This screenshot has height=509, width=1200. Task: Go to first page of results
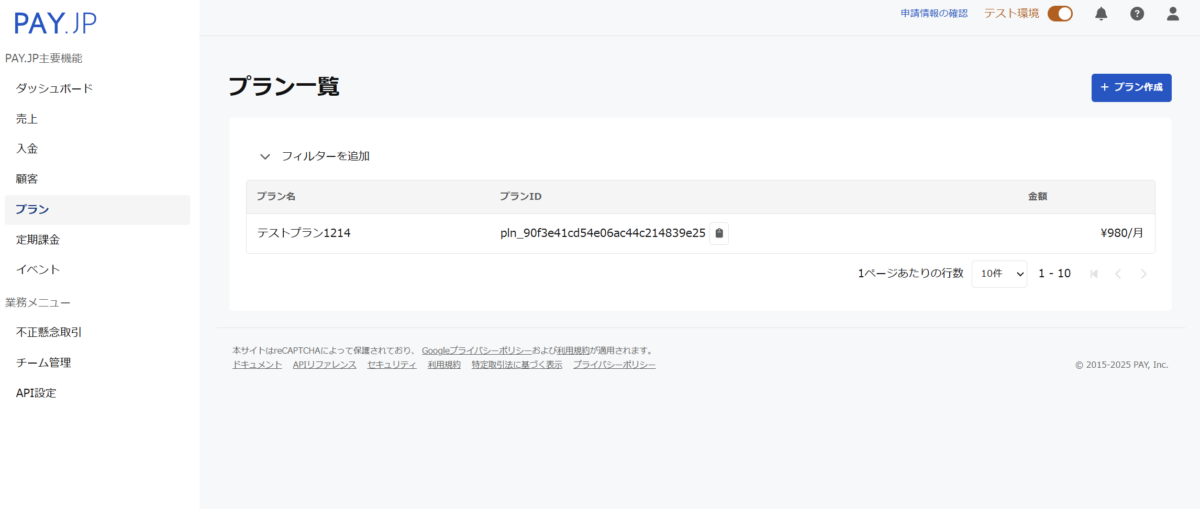pyautogui.click(x=1093, y=273)
